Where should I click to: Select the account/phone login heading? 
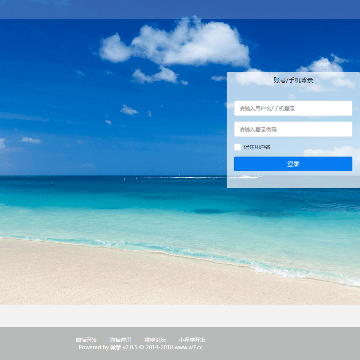tap(293, 80)
